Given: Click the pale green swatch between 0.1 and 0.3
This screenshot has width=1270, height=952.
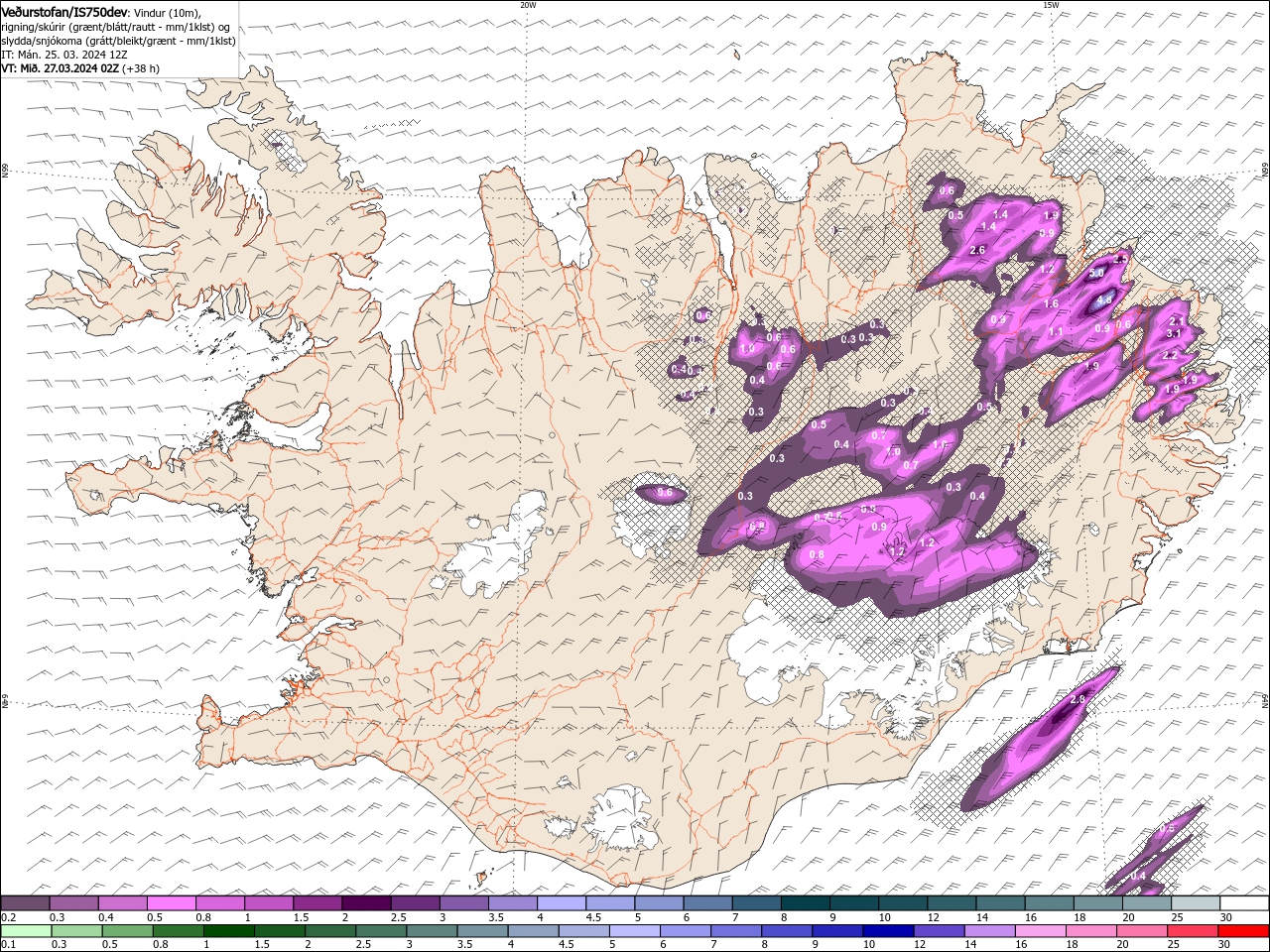Looking at the screenshot, I should [26, 931].
